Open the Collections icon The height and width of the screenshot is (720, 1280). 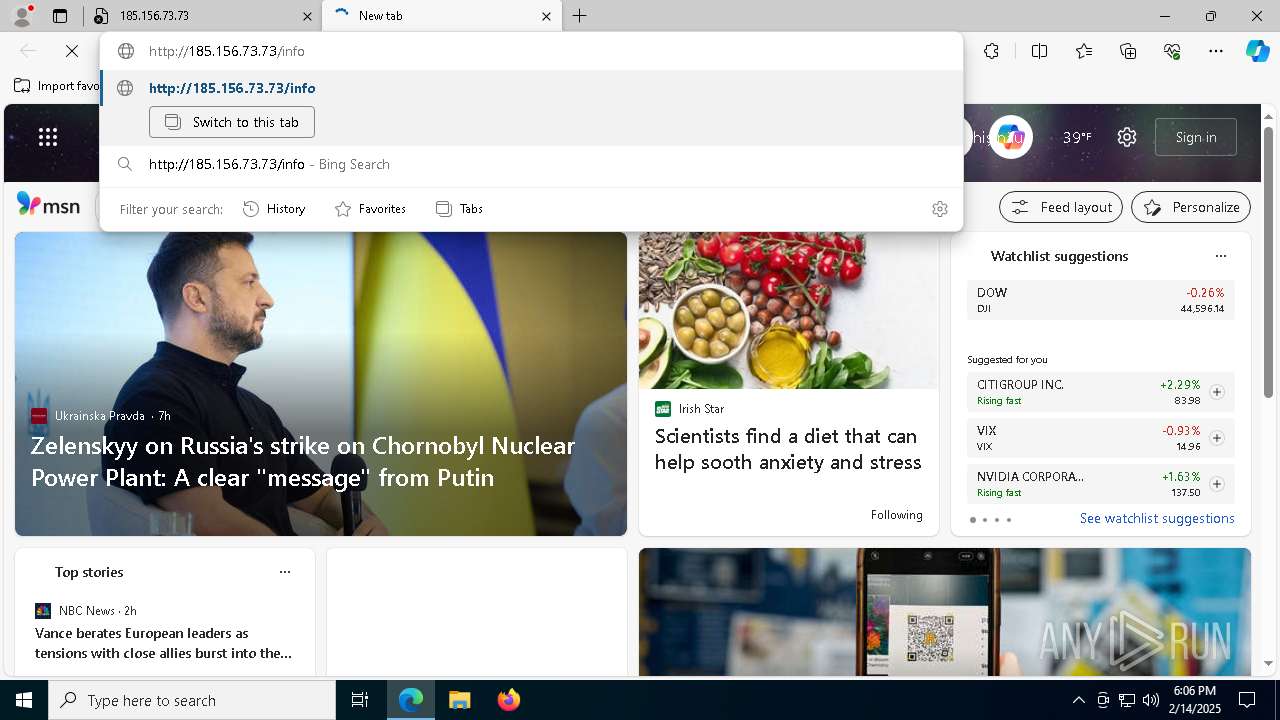click(x=1128, y=51)
